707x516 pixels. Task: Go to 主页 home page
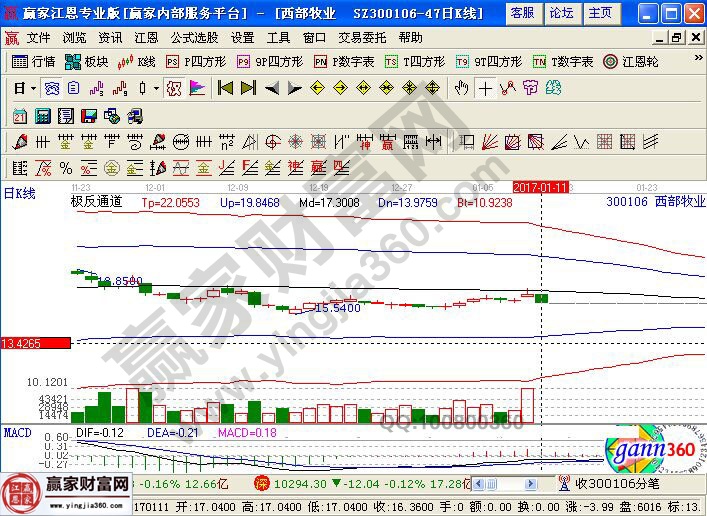pos(599,13)
